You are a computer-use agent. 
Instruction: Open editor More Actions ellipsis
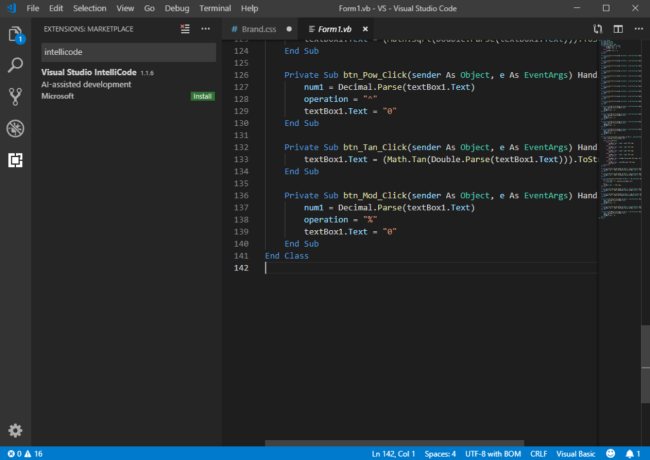tap(638, 29)
